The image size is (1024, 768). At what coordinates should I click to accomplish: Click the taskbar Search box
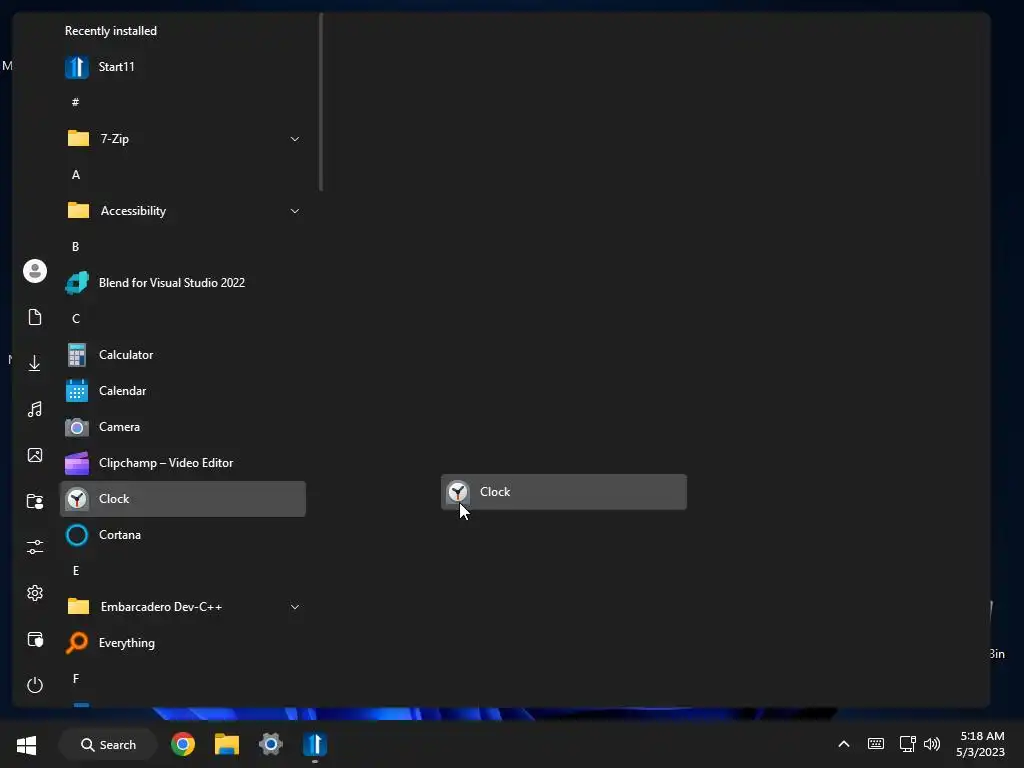108,744
